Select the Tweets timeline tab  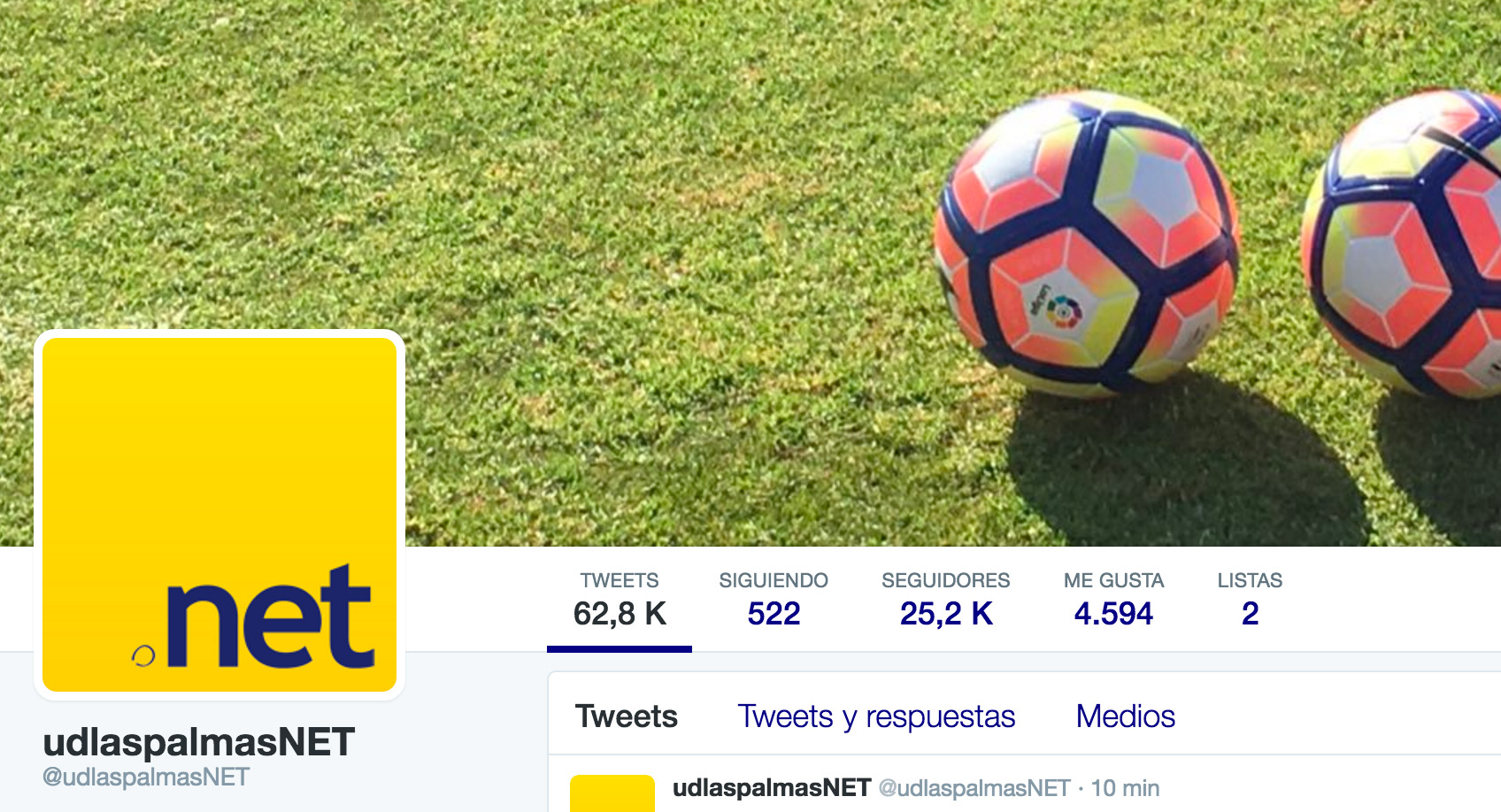pos(627,716)
